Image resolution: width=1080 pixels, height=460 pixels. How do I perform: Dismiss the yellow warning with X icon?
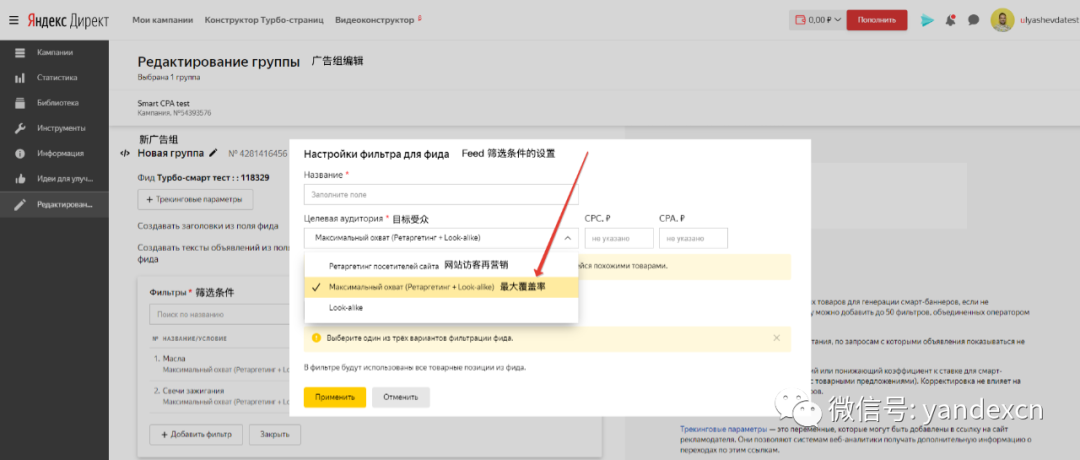(776, 338)
